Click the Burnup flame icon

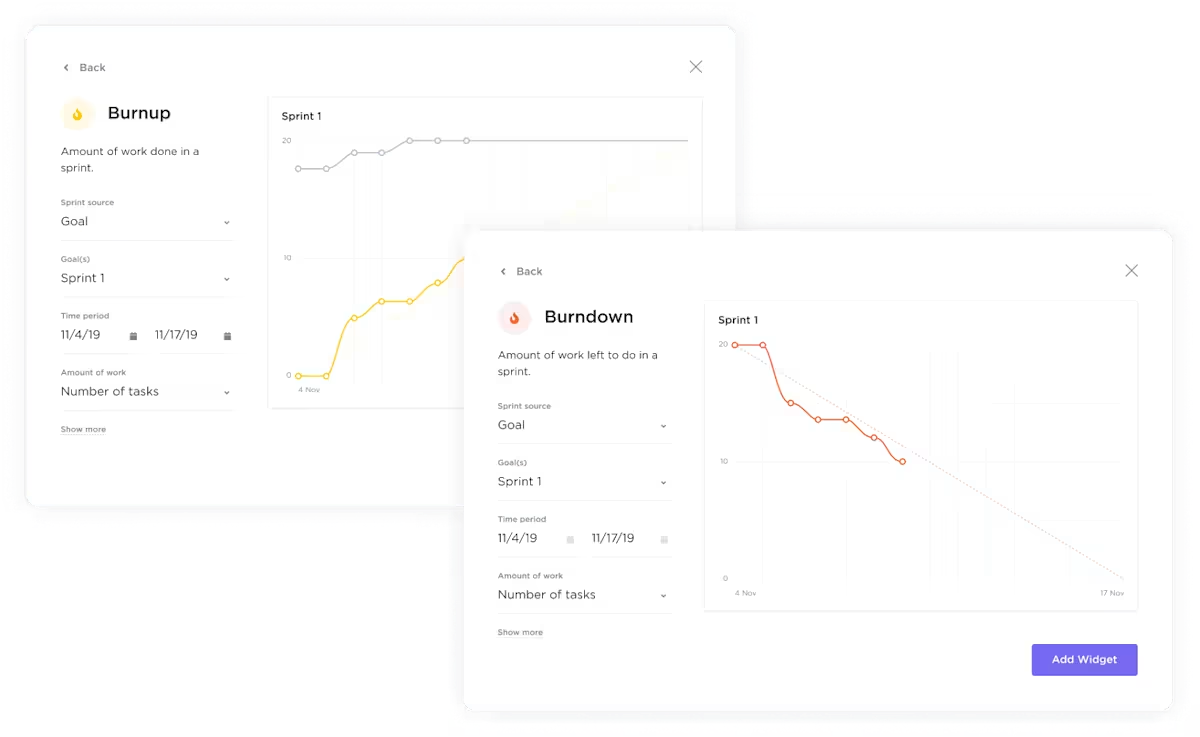click(x=78, y=114)
